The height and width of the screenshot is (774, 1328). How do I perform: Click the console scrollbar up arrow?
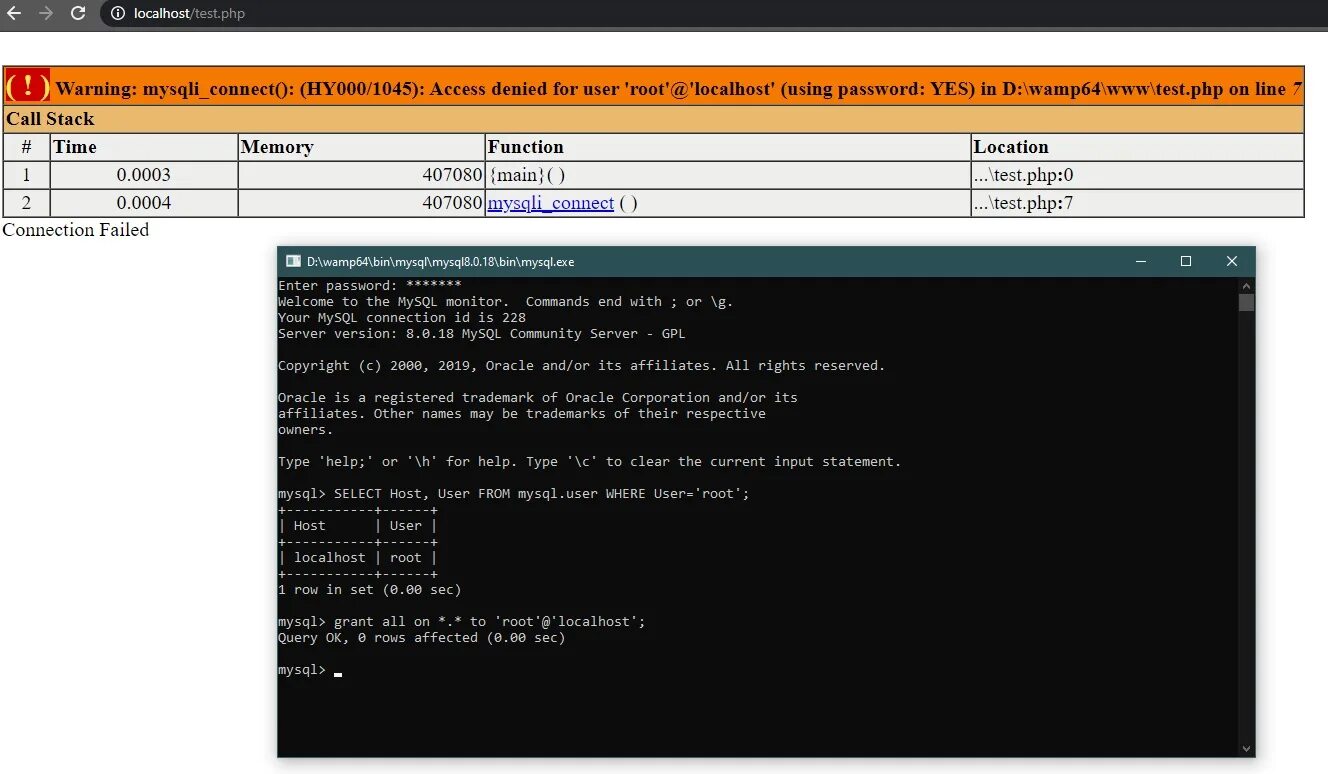[1246, 285]
